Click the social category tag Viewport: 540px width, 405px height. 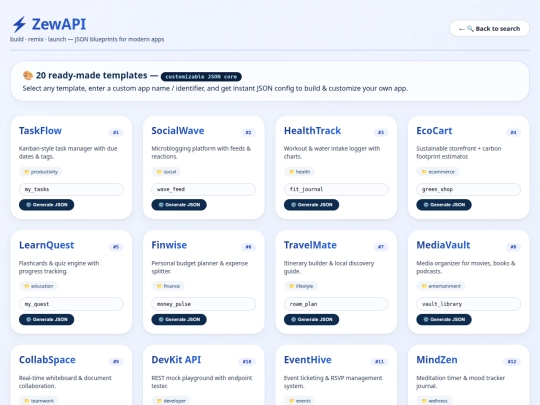click(x=166, y=172)
